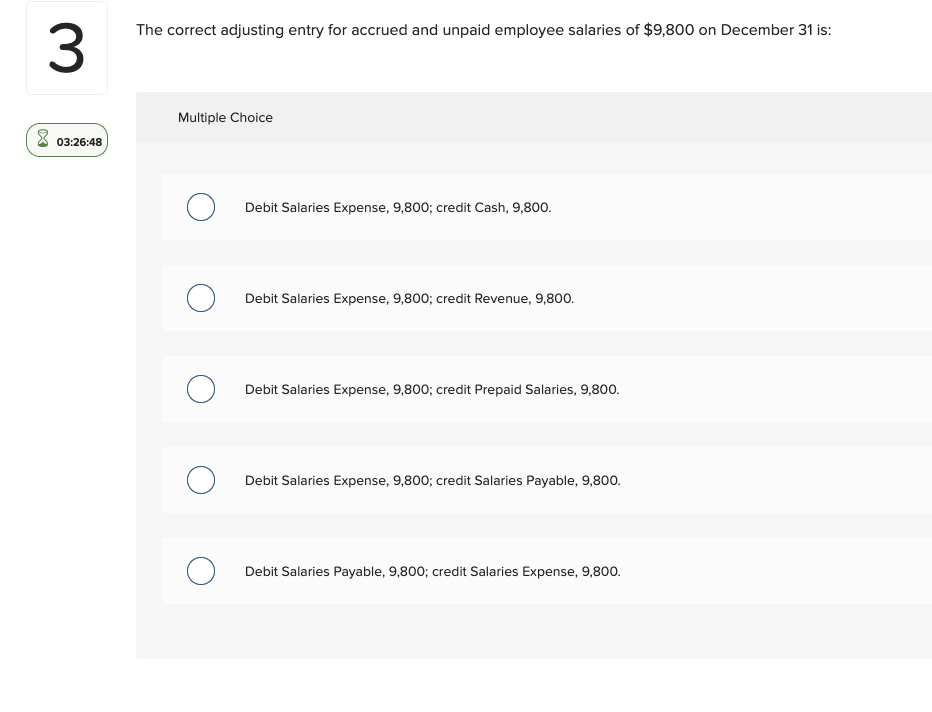This screenshot has height=712, width=932.
Task: Click the second answer option card
Action: (x=546, y=298)
